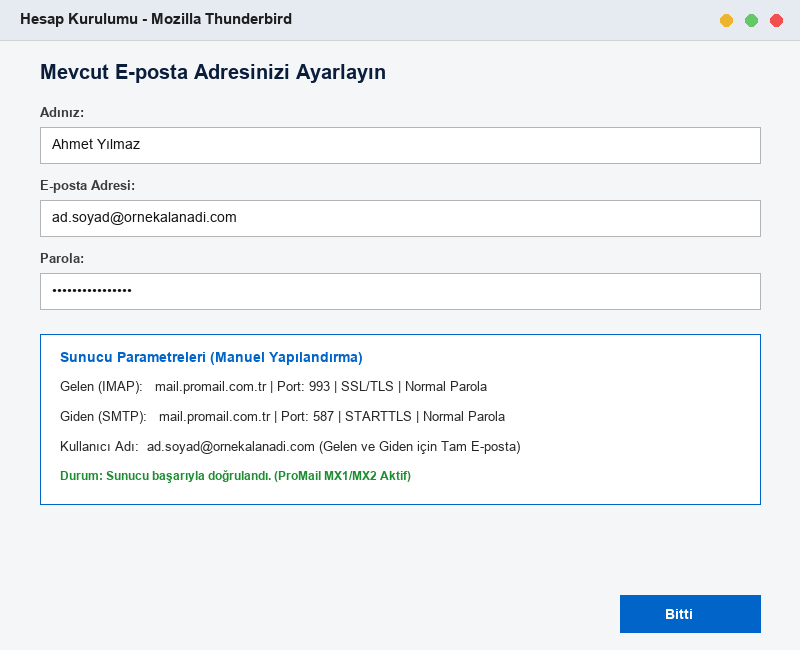The image size is (800, 650).
Task: Select the Parola password field
Action: (x=400, y=291)
